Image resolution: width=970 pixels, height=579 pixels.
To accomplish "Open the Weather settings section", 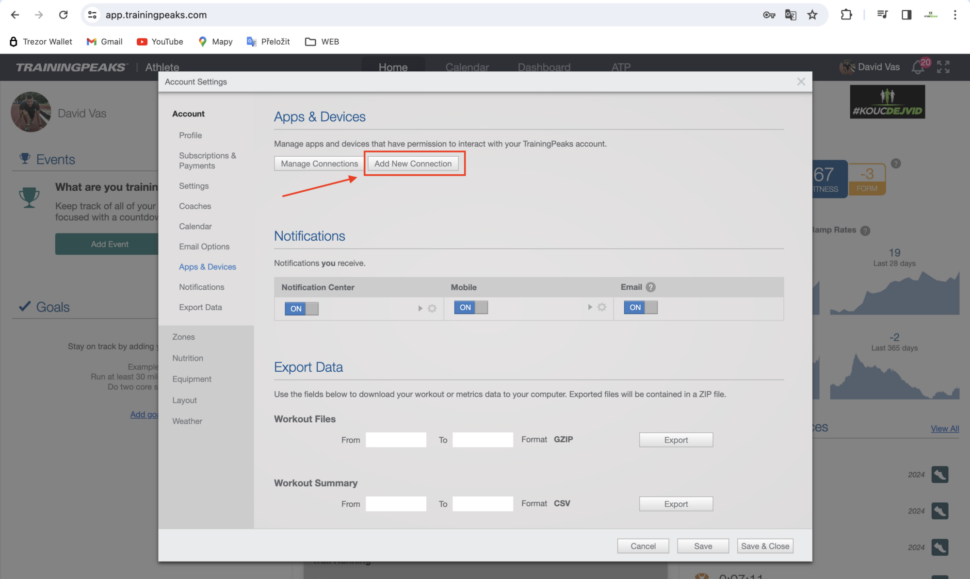I will click(x=187, y=421).
